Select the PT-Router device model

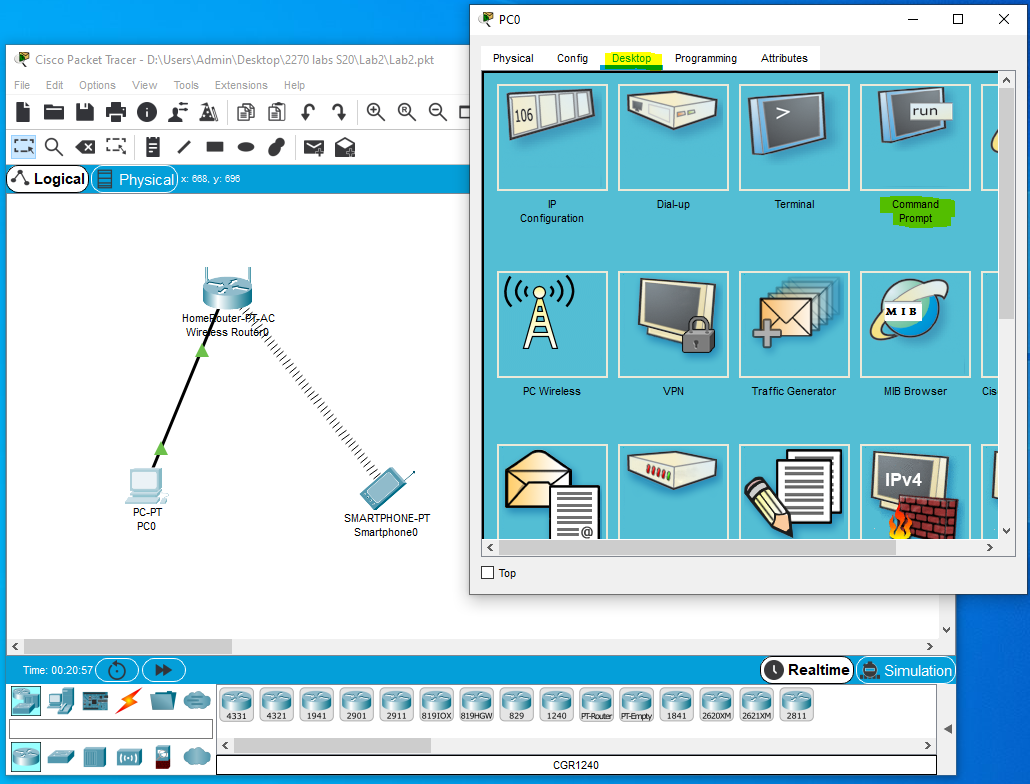596,704
